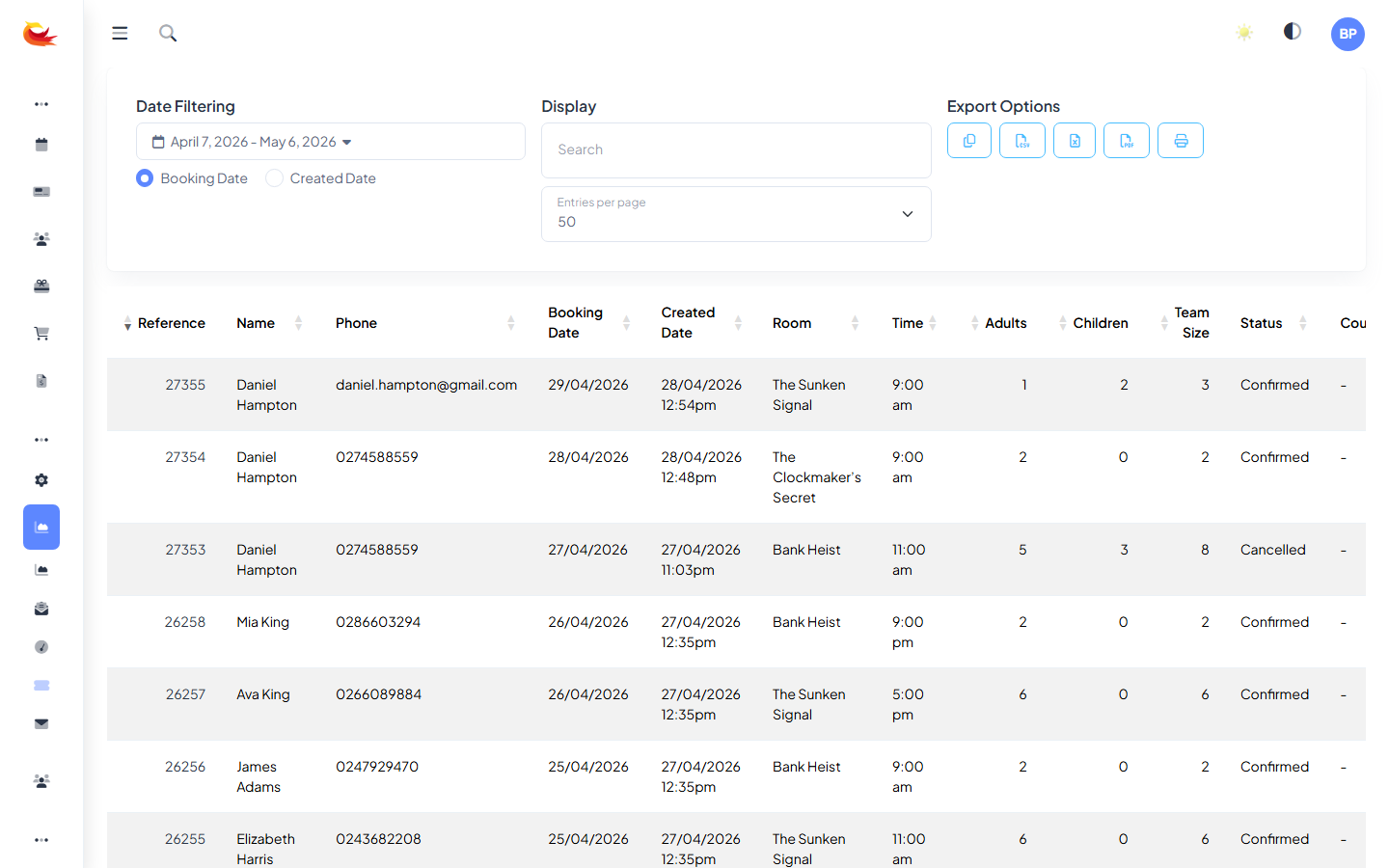Click the highlighted chart report sidebar icon
Image resolution: width=1389 pixels, height=868 pixels.
click(41, 528)
